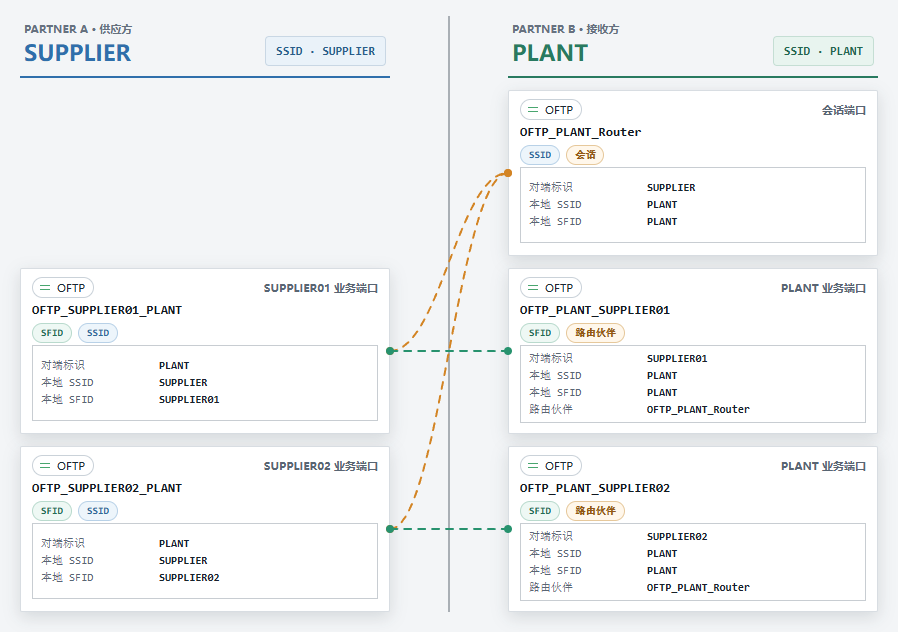This screenshot has height=632, width=898.
Task: Click 本地 SFID value PLANT in OFTP_PLANT_SUPPLIER02 card
Action: click(662, 571)
